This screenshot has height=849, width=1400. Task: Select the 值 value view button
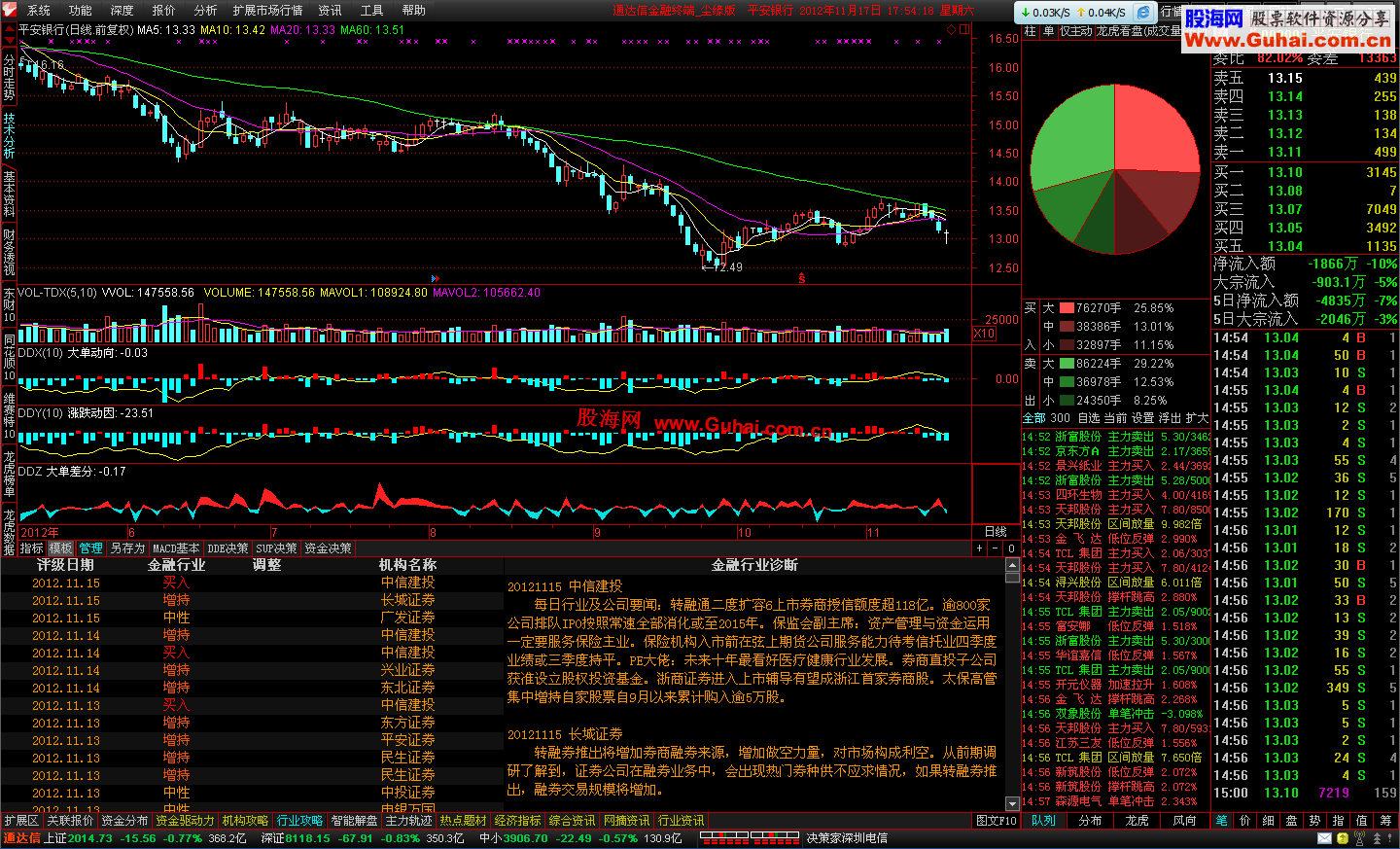click(1361, 821)
